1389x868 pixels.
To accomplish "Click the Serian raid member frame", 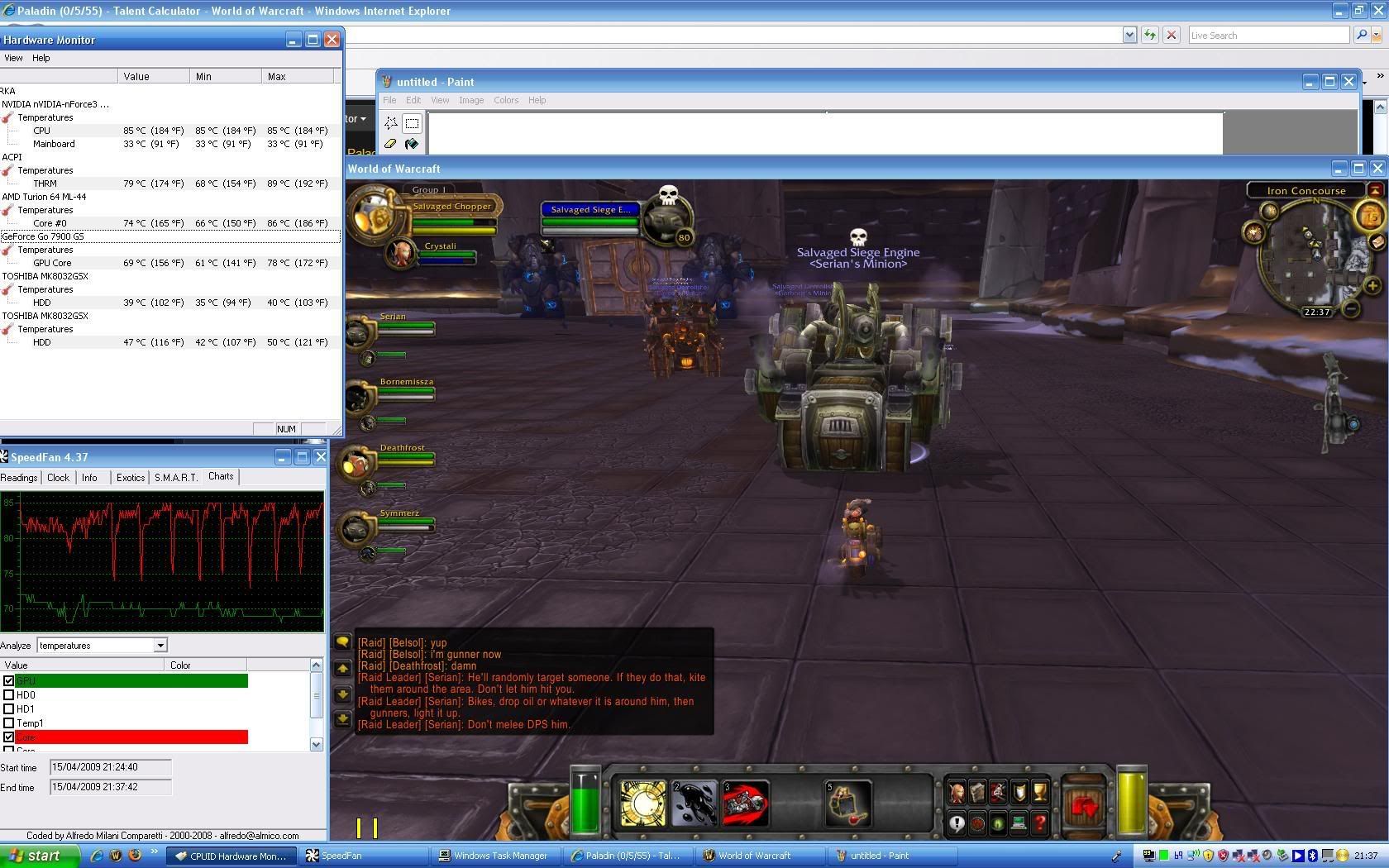I will coord(391,330).
